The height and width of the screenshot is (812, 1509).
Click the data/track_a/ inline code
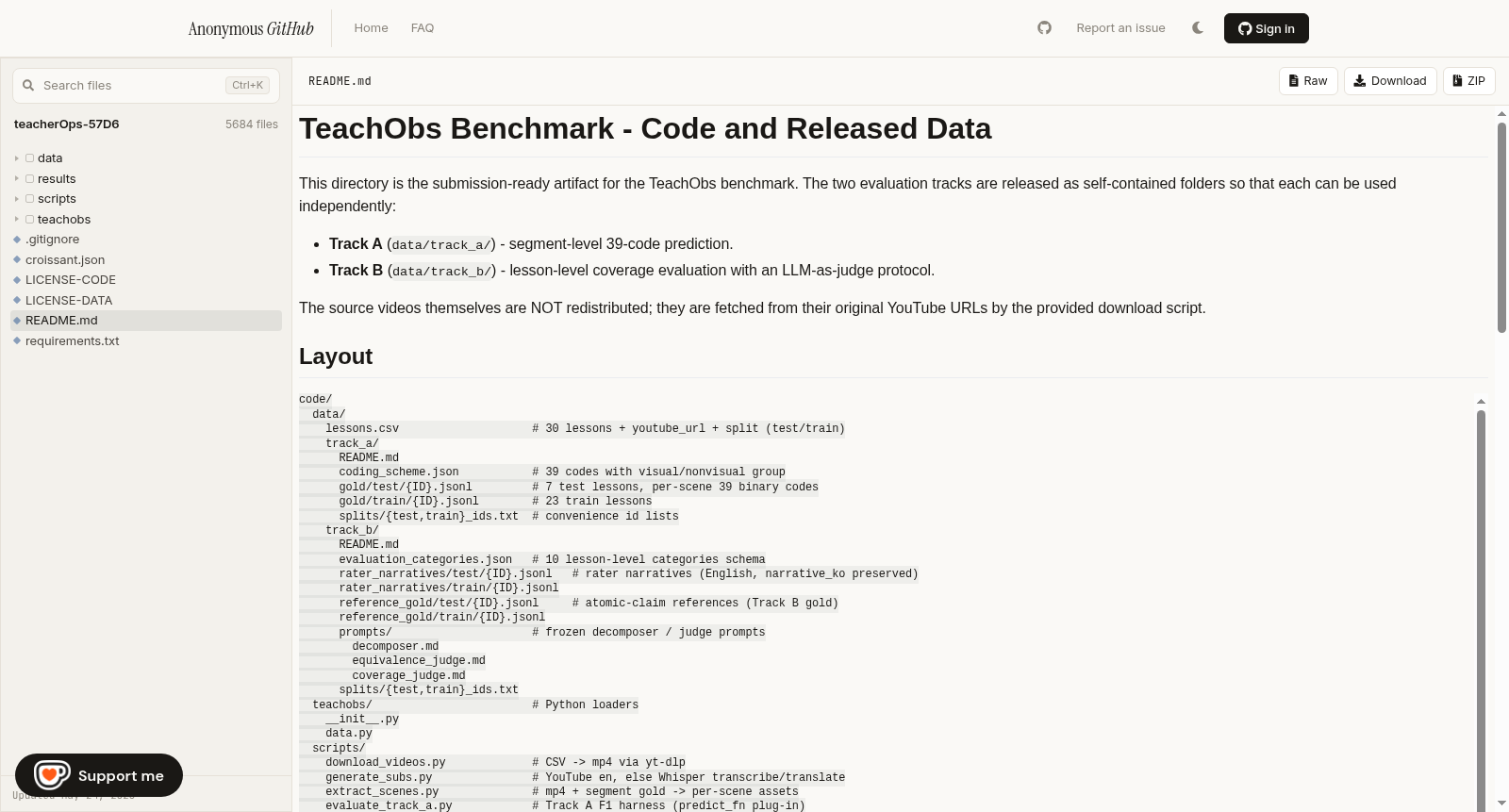440,245
